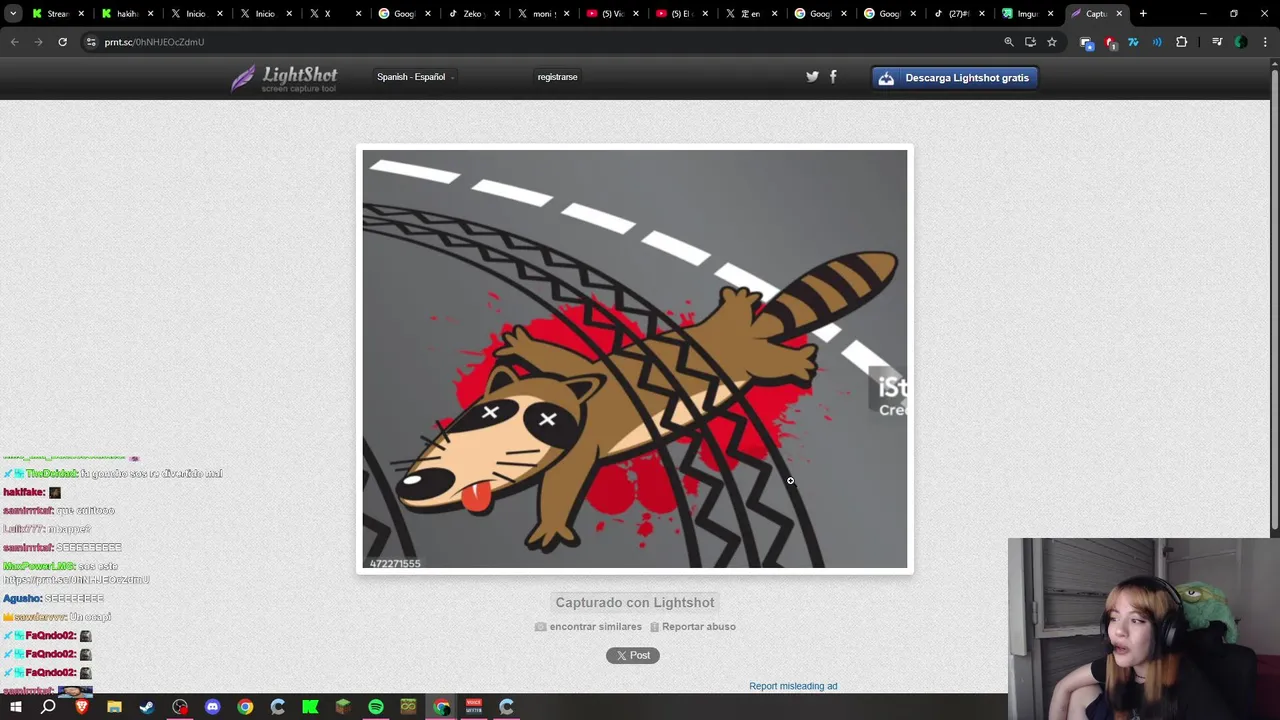Click the forward arrow in browser toolbar
This screenshot has width=1280, height=720.
pyautogui.click(x=38, y=42)
